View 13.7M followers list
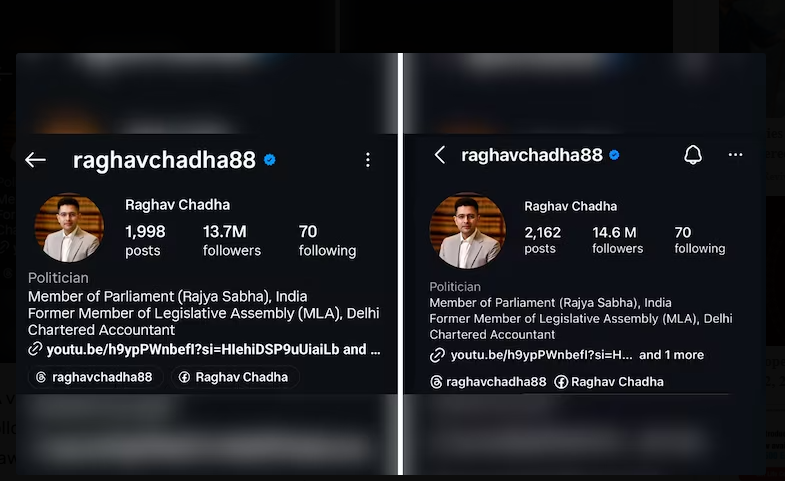 tap(232, 241)
